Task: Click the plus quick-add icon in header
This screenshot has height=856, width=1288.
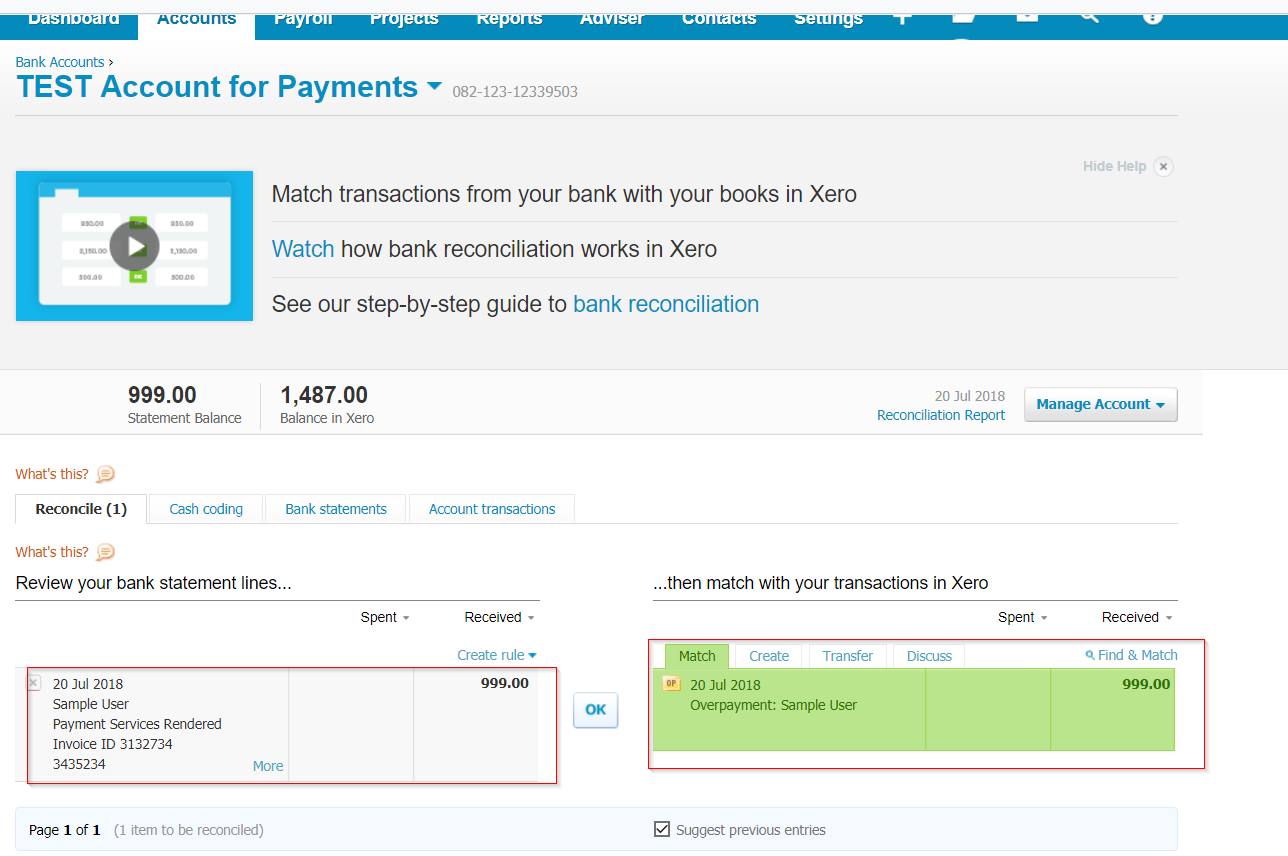Action: point(902,16)
